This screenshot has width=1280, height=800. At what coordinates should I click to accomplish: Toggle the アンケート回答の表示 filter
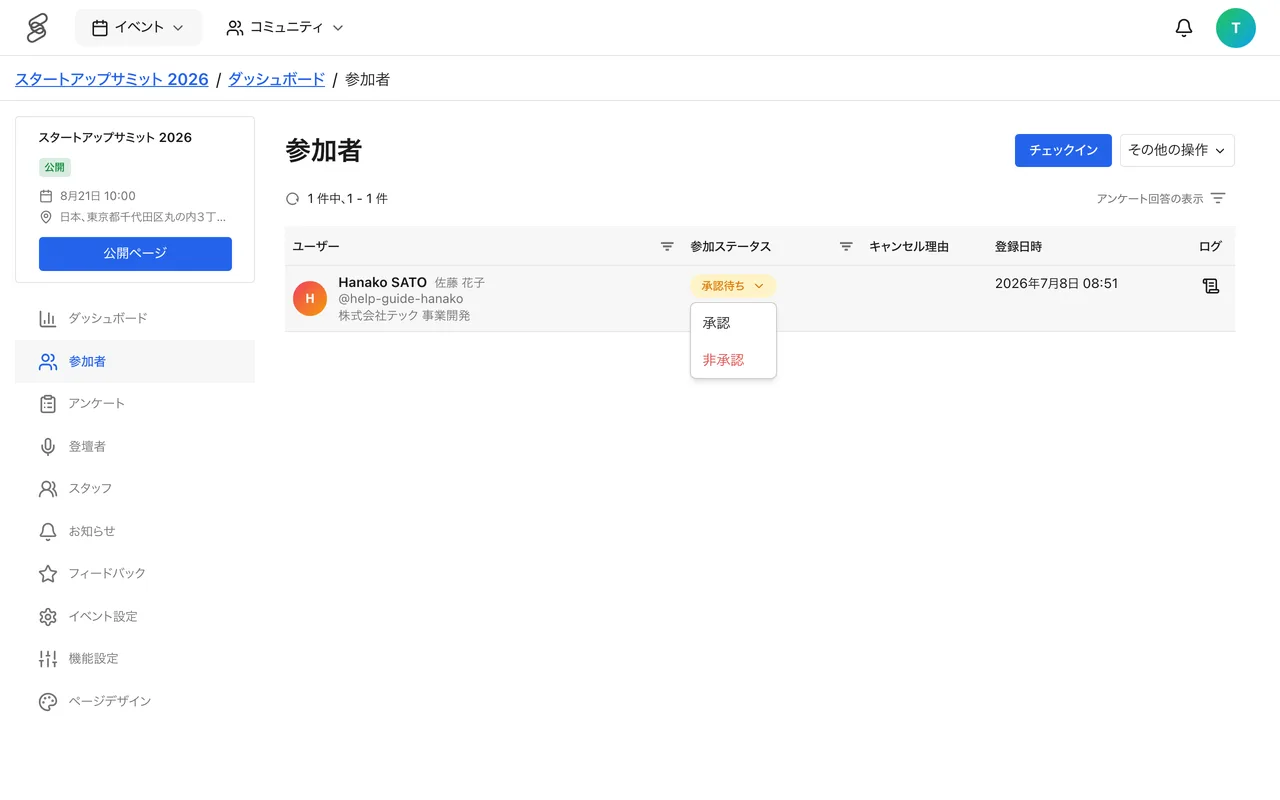pos(1160,199)
